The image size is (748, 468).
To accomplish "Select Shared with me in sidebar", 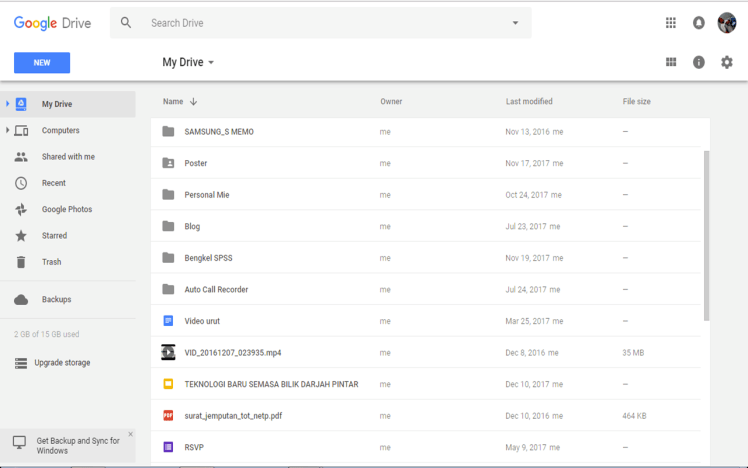I will [x=68, y=157].
